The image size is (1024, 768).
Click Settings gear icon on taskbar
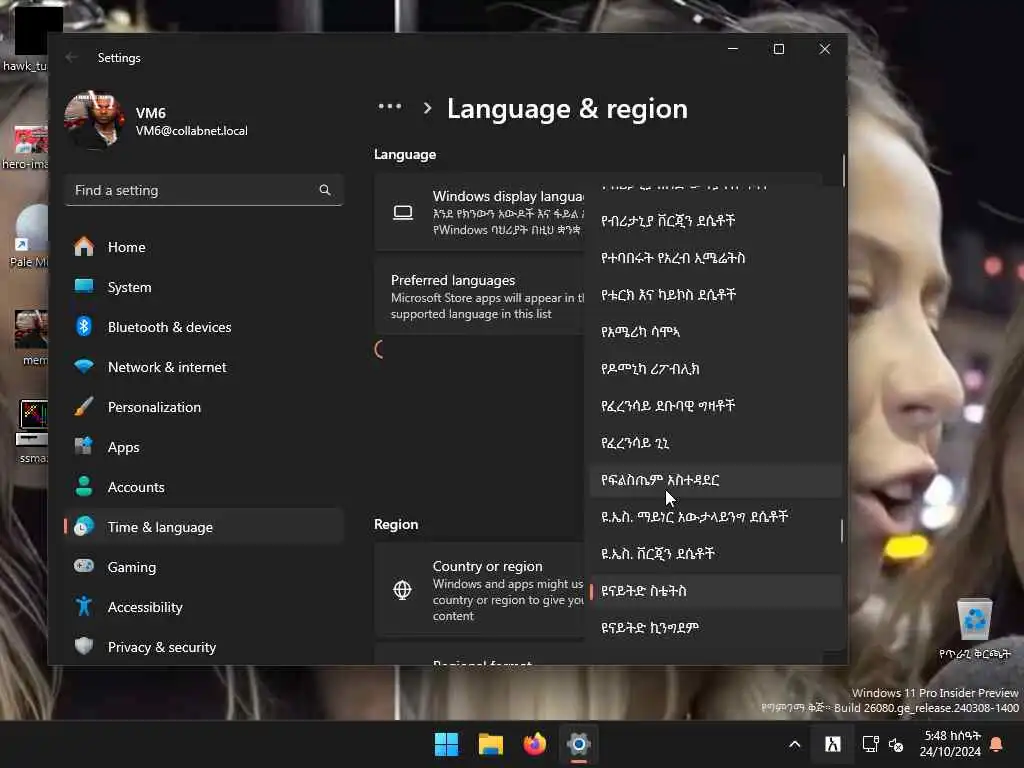click(579, 744)
